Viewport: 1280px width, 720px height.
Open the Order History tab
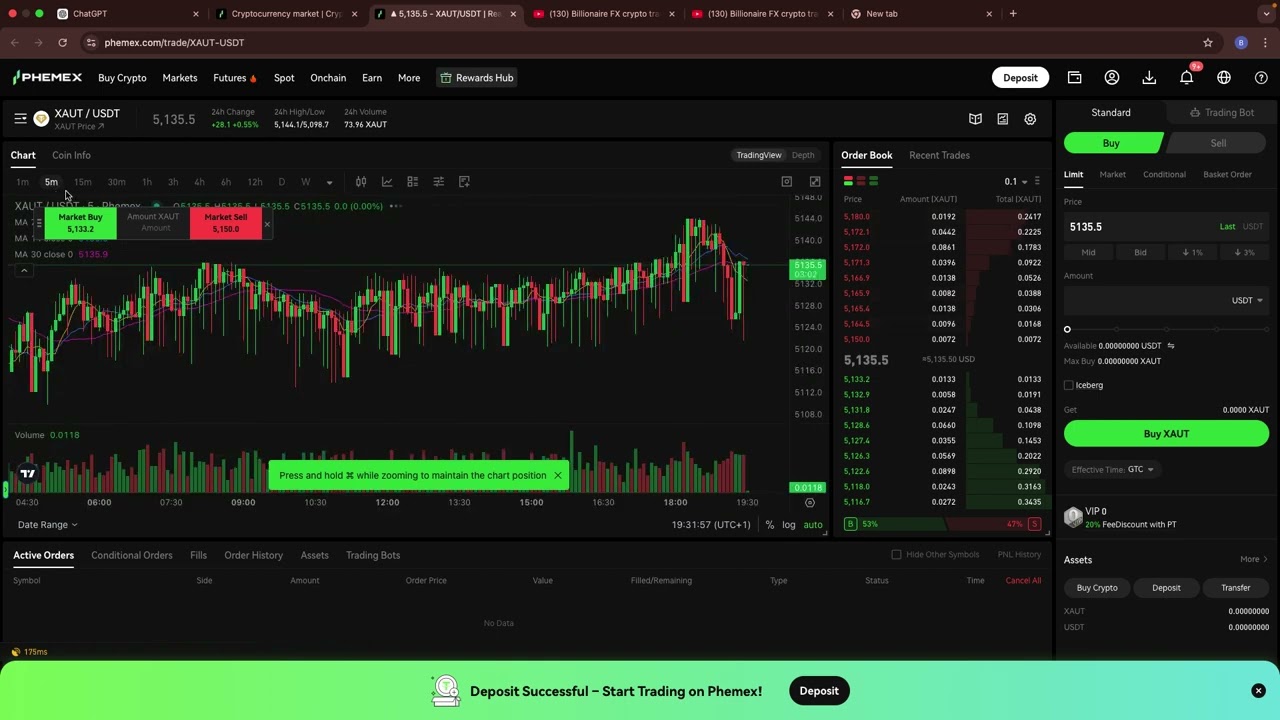(x=253, y=555)
